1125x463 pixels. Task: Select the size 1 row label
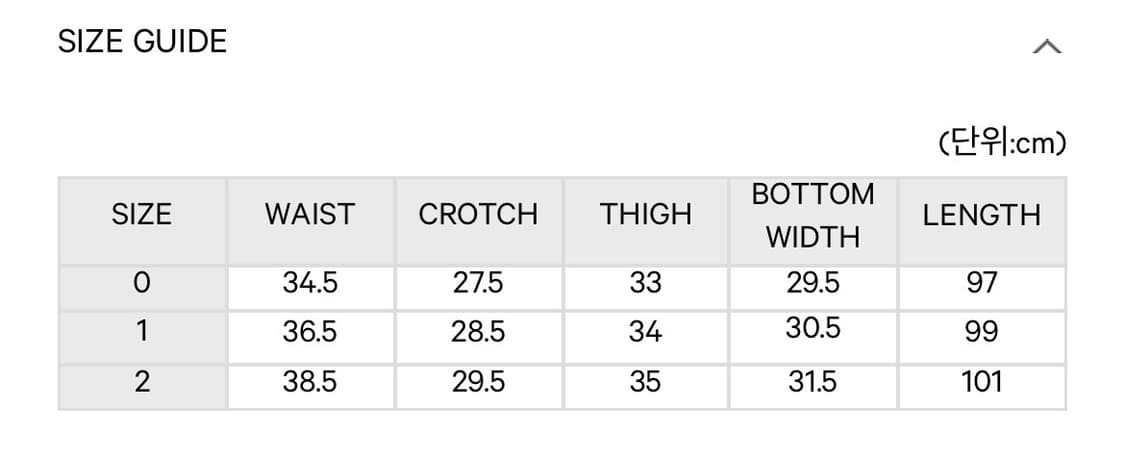point(142,332)
